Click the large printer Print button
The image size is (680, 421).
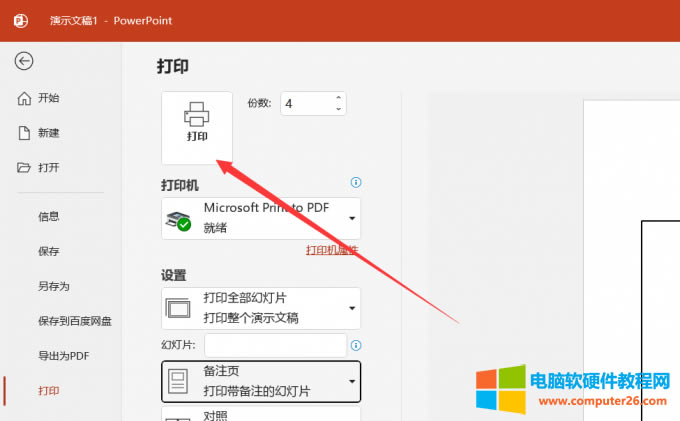197,126
